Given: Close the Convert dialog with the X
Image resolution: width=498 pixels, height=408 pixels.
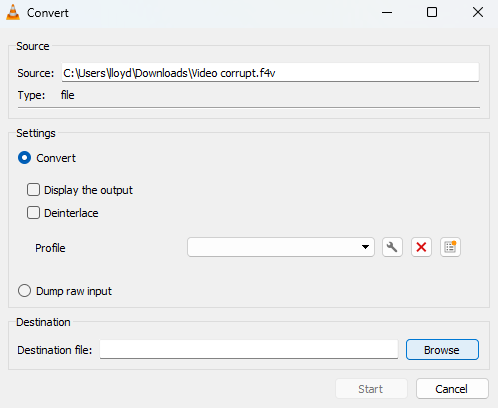Looking at the screenshot, I should tap(478, 13).
